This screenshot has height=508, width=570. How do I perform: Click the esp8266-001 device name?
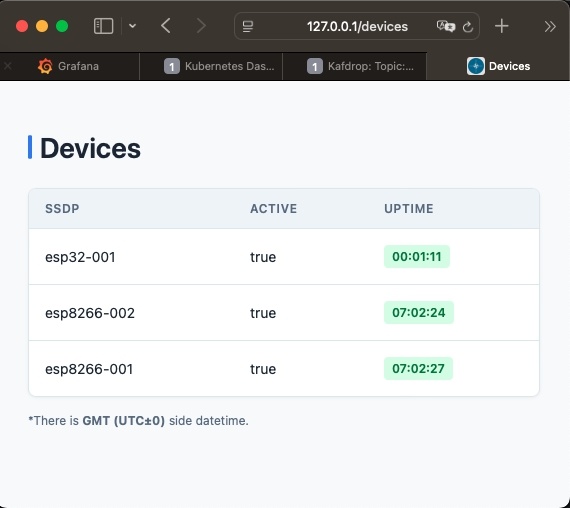click(89, 369)
